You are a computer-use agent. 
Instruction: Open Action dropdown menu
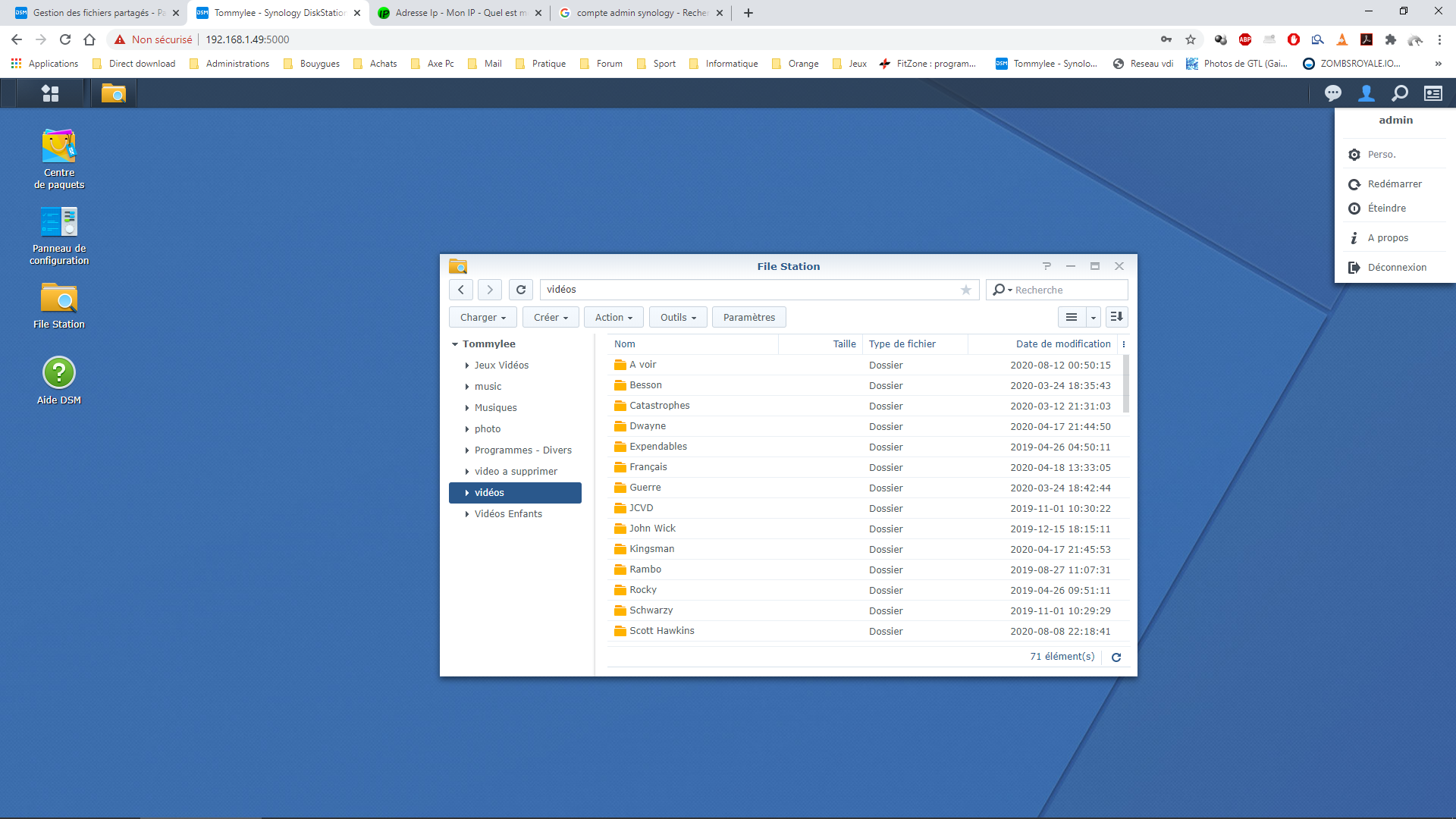point(613,317)
